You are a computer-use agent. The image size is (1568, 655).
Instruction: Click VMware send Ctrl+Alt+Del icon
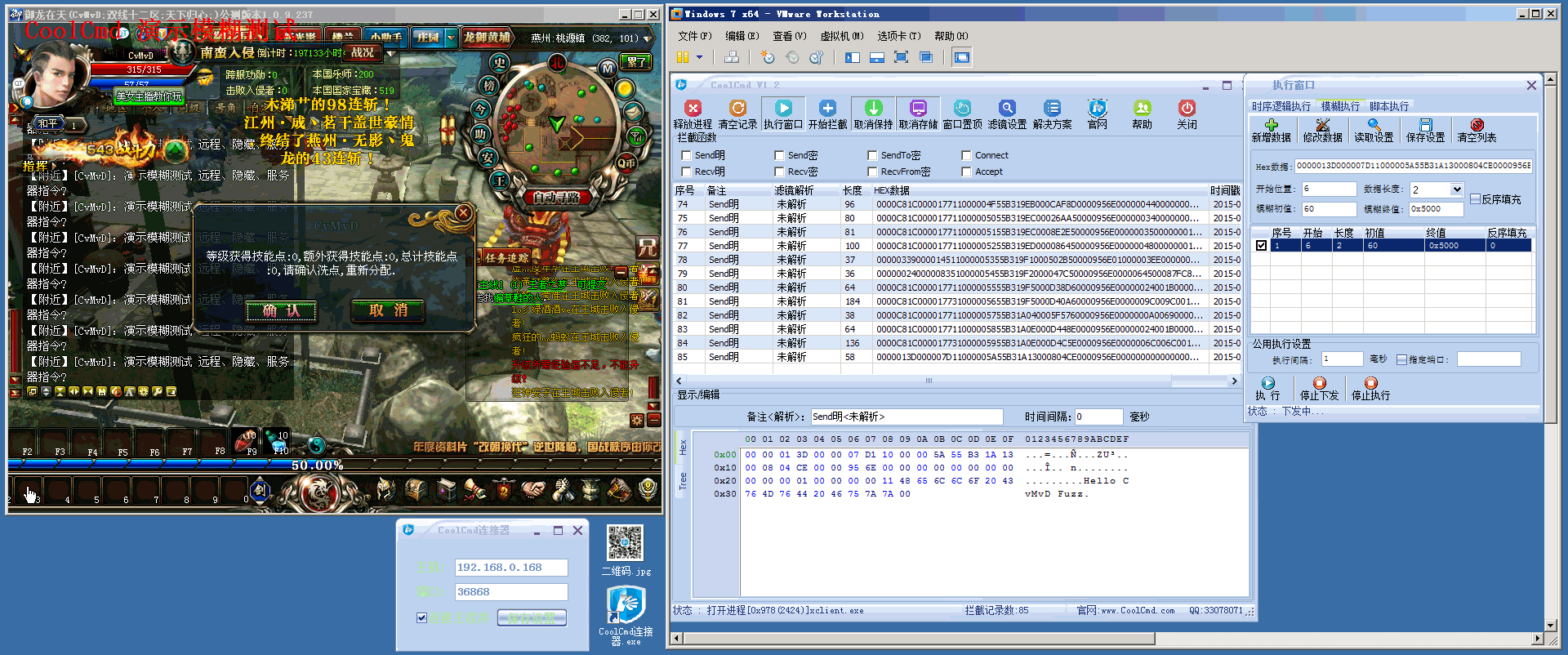732,57
